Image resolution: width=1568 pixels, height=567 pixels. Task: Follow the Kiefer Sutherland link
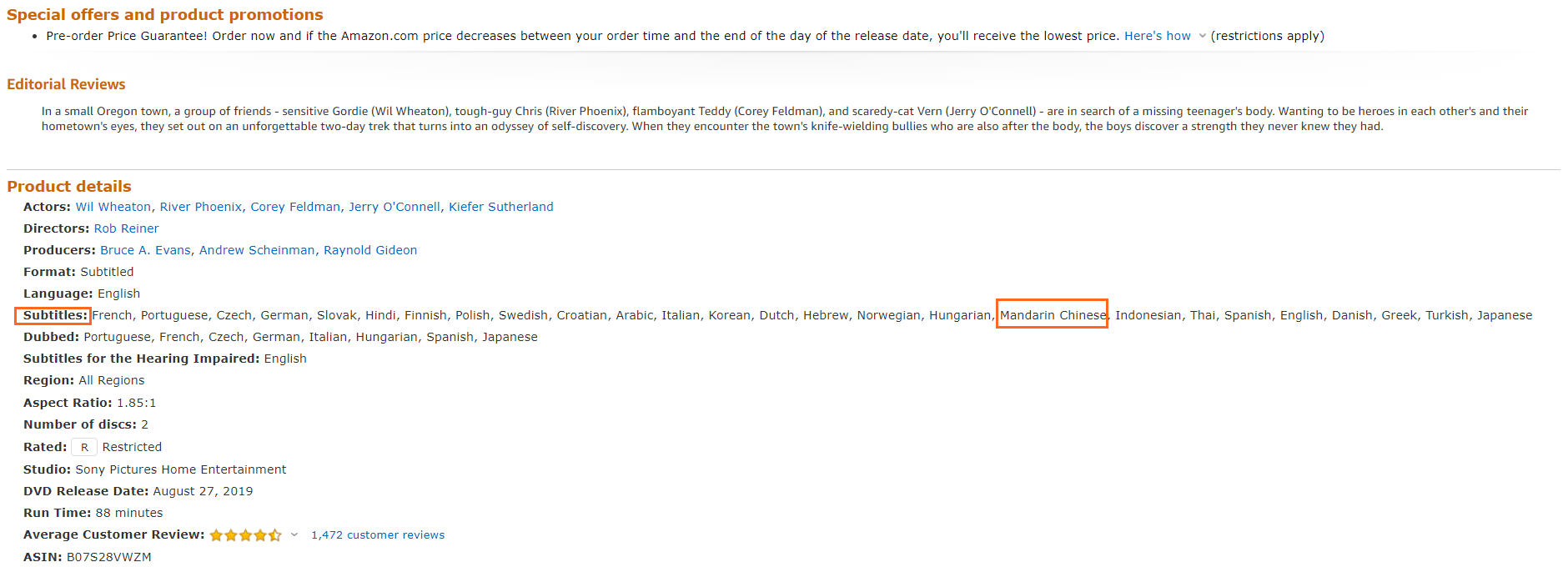[x=501, y=207]
